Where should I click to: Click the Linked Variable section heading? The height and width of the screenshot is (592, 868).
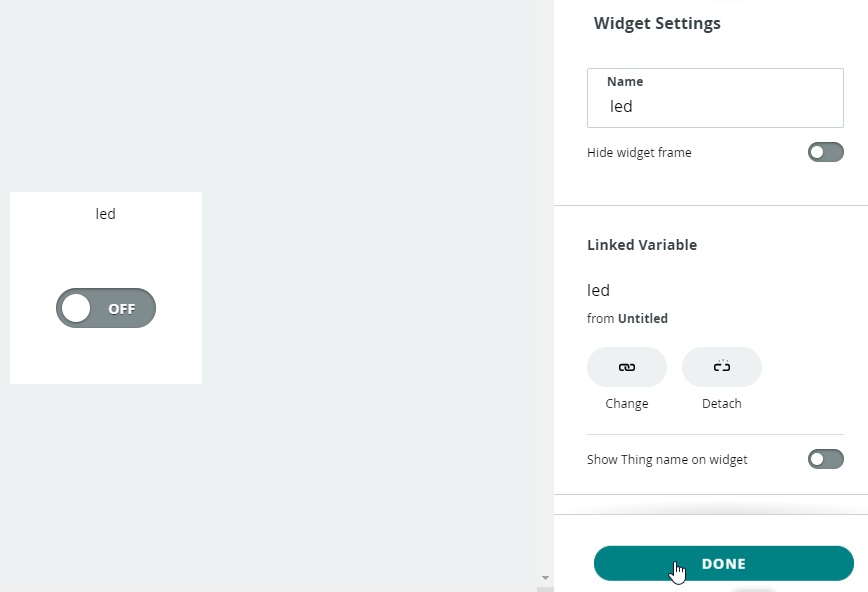pyautogui.click(x=642, y=245)
